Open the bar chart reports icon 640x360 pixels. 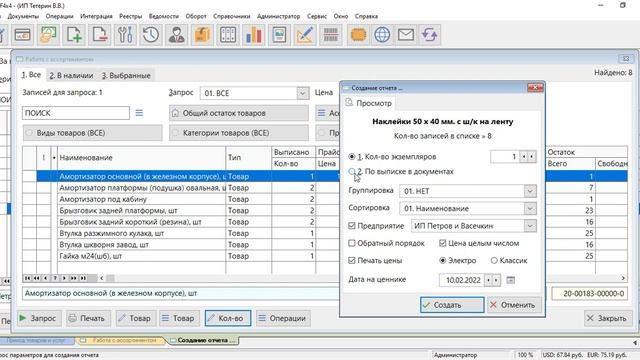coord(253,35)
